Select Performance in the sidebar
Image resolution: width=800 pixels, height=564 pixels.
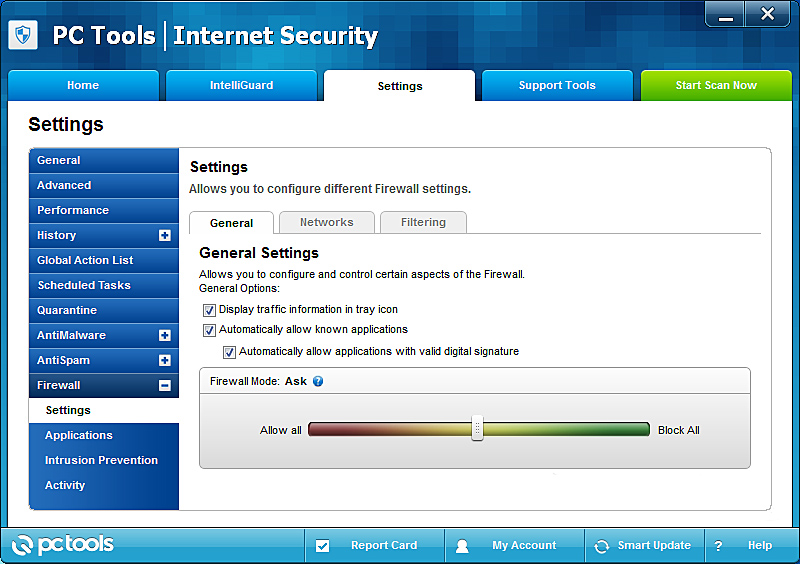click(x=104, y=210)
